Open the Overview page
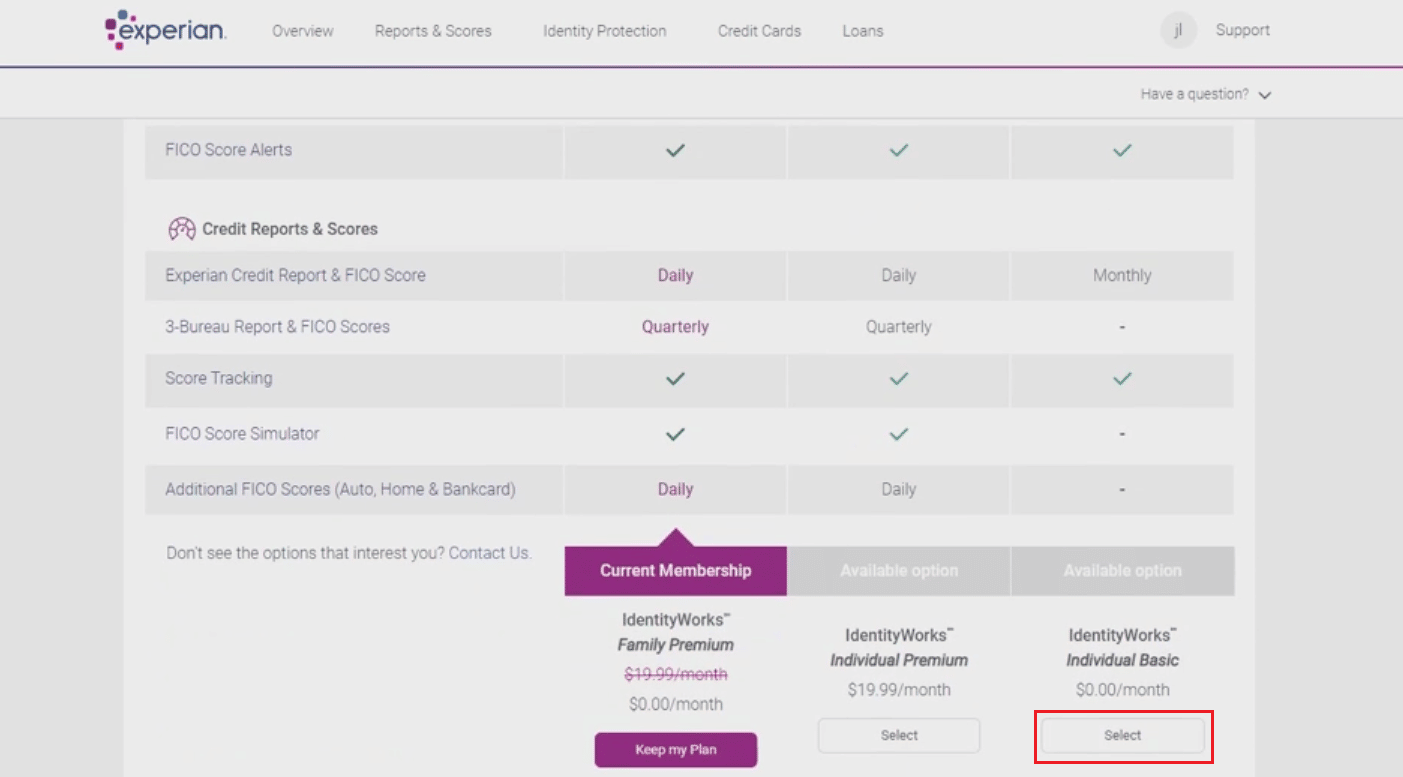The image size is (1403, 777). tap(303, 31)
